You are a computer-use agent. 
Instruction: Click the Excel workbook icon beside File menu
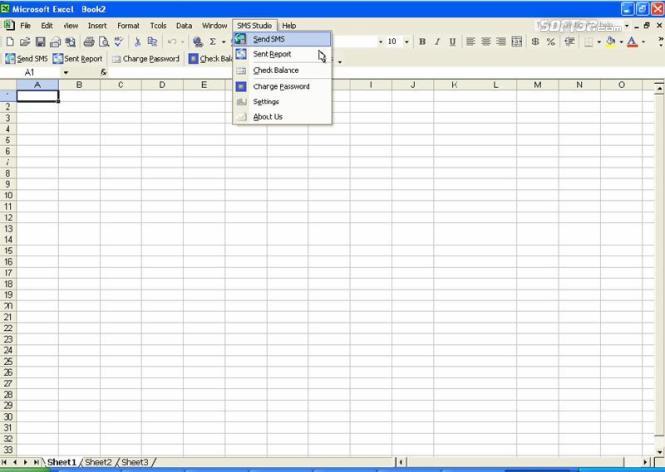tap(9, 25)
